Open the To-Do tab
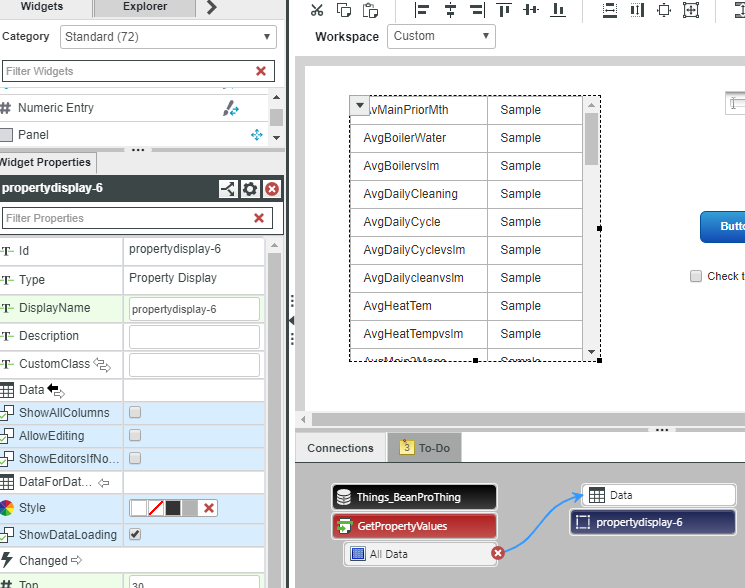745x588 pixels. (425, 448)
